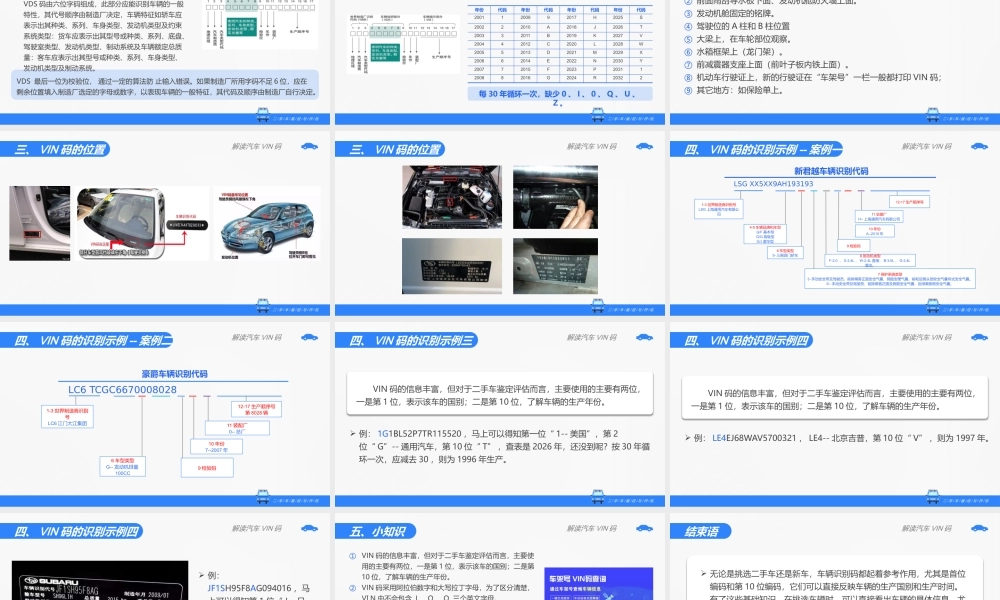Click the VIN link JF1SH95F8AG094016
Viewport: 1000px width, 600px height.
pos(248,585)
